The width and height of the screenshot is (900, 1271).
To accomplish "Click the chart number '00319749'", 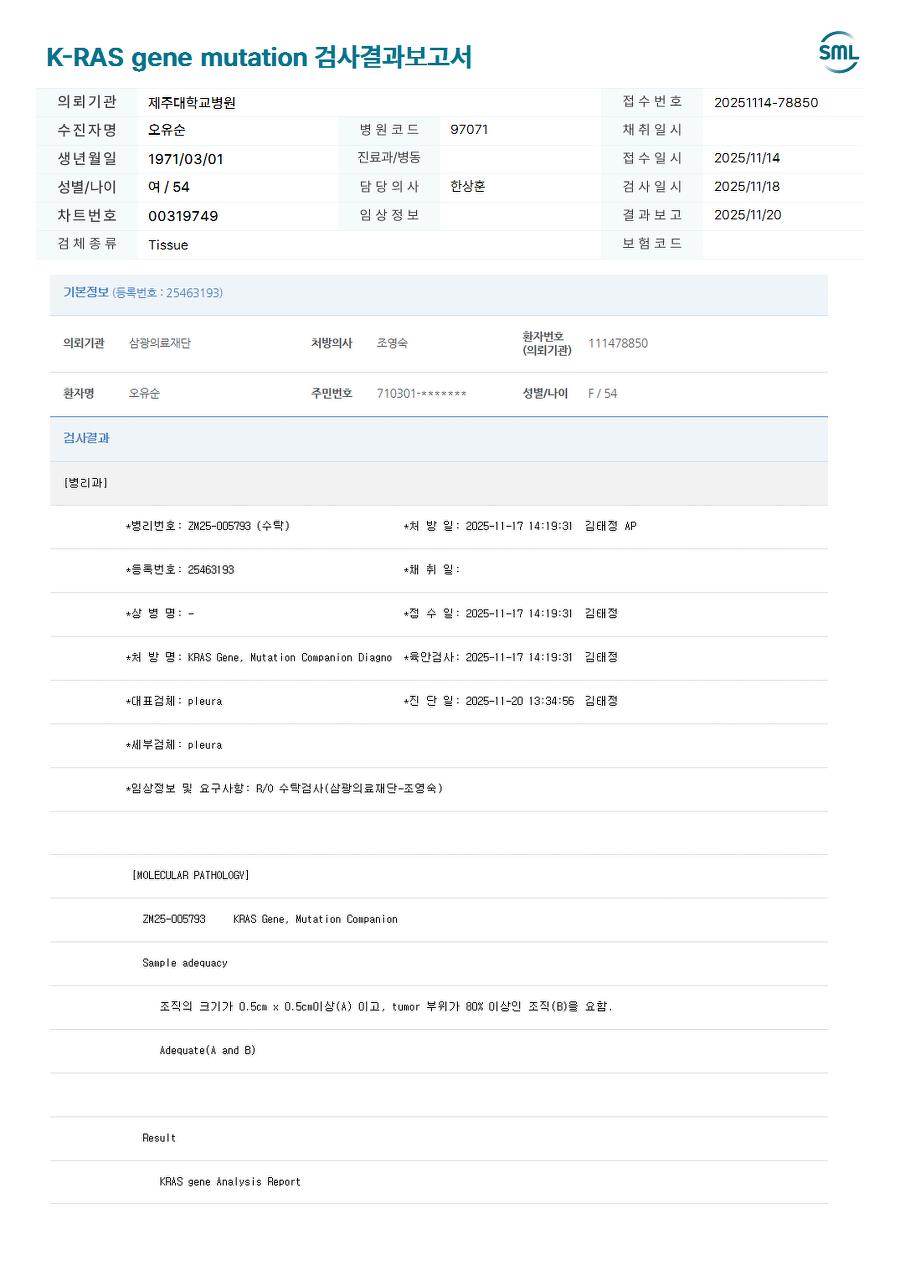I will click(183, 216).
